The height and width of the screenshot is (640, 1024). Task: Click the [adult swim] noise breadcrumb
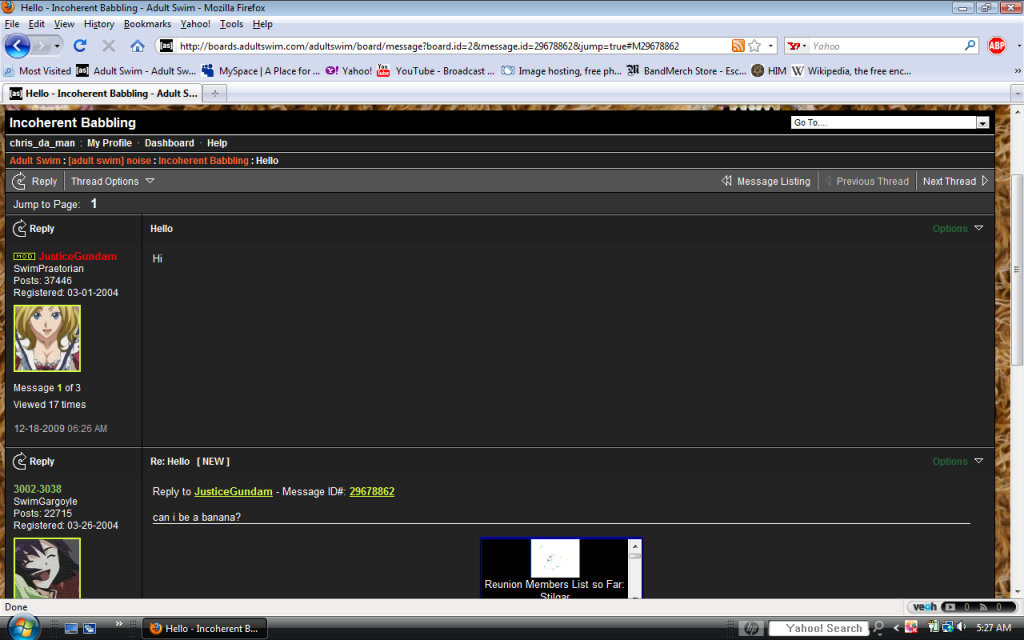click(110, 161)
